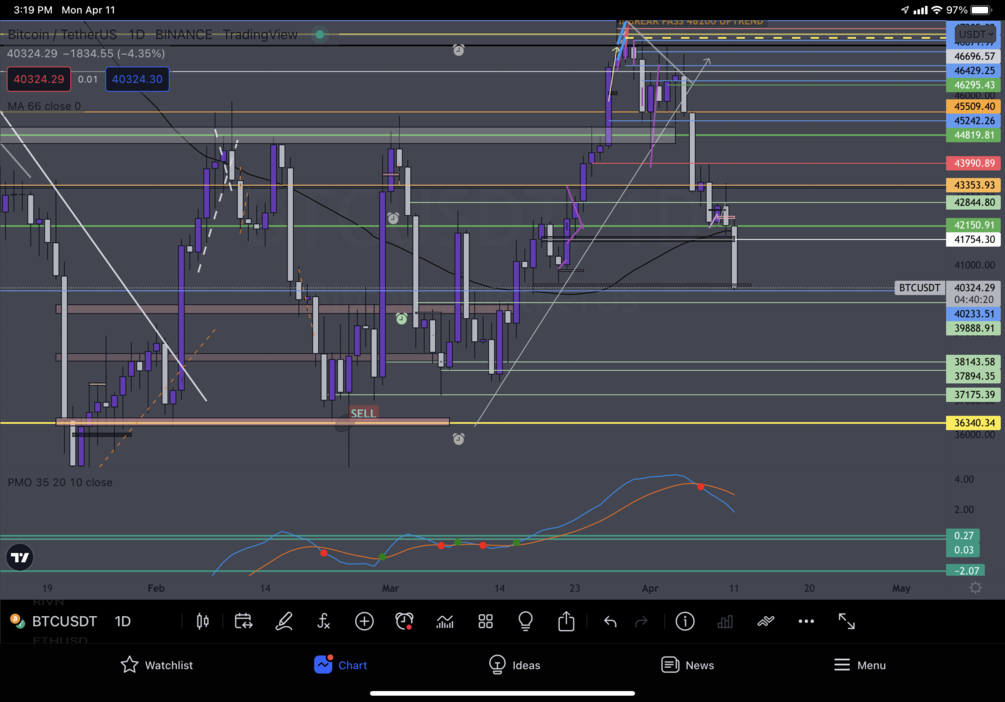Select the blue 45242.26 price label

[974, 121]
